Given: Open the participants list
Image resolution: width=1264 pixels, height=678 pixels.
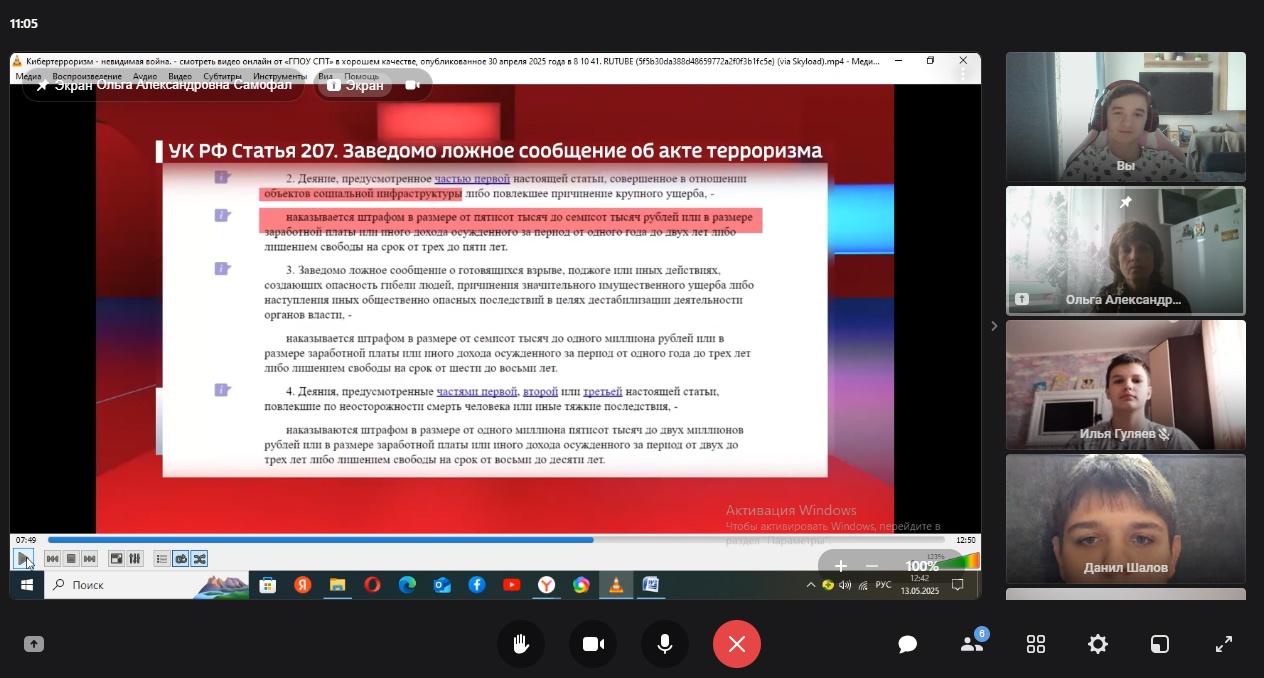Looking at the screenshot, I should [x=972, y=644].
